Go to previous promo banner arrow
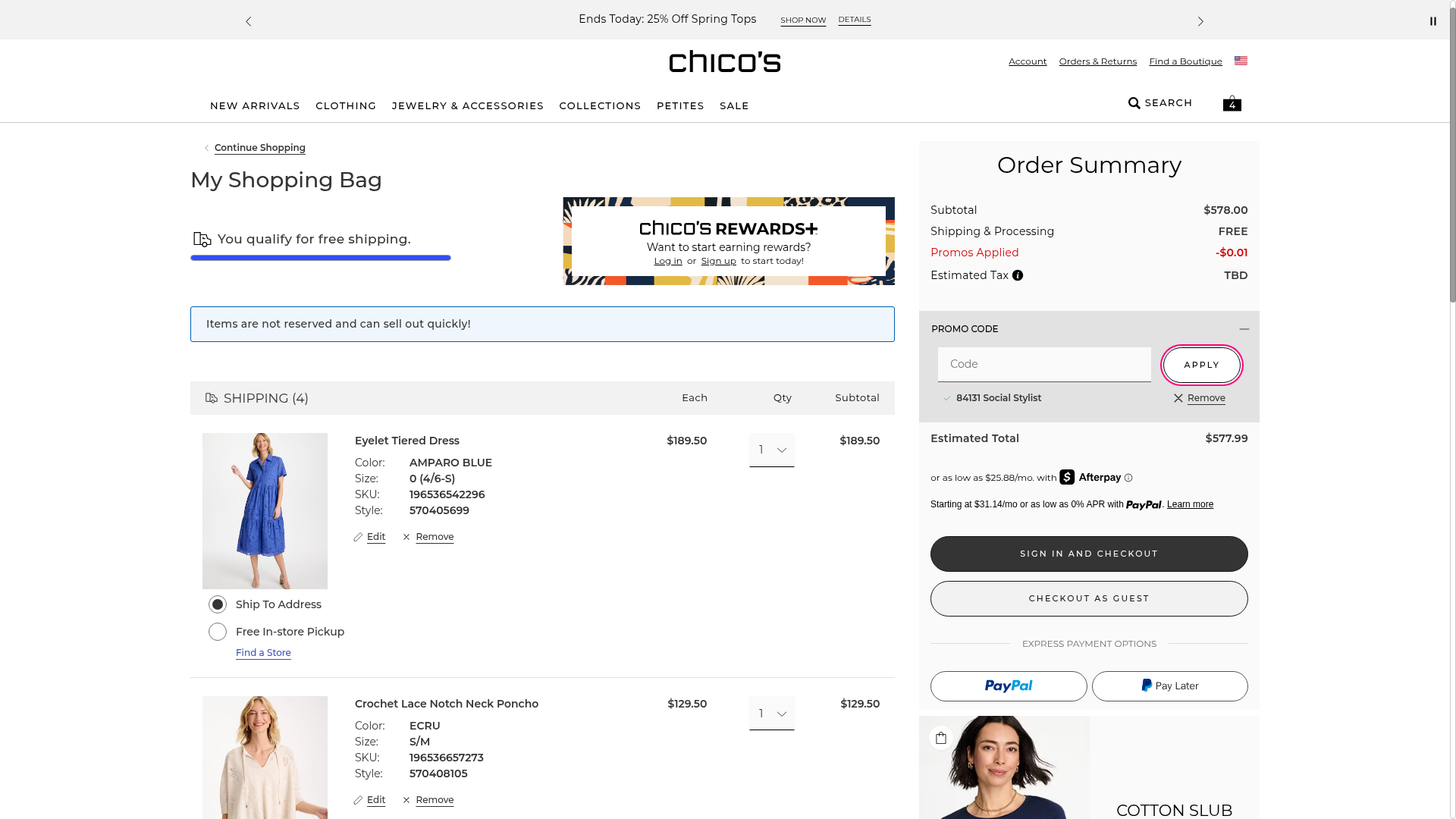 (x=249, y=21)
